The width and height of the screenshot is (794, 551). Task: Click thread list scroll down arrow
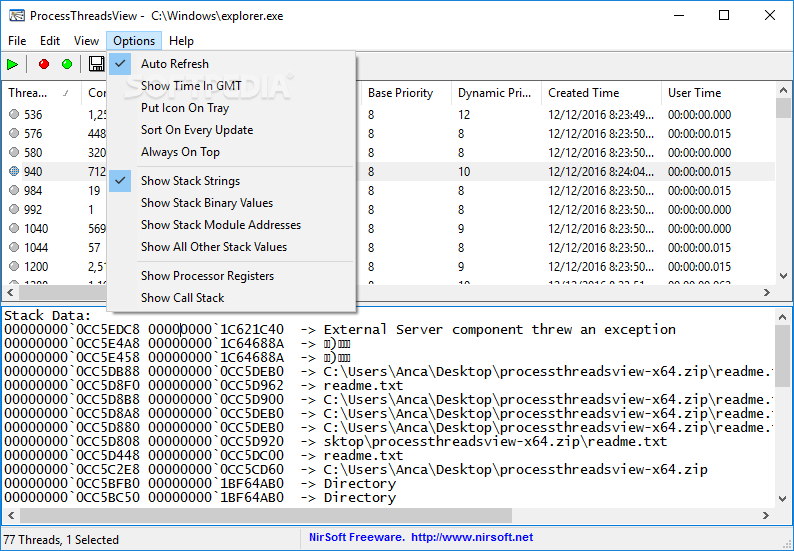(x=783, y=276)
